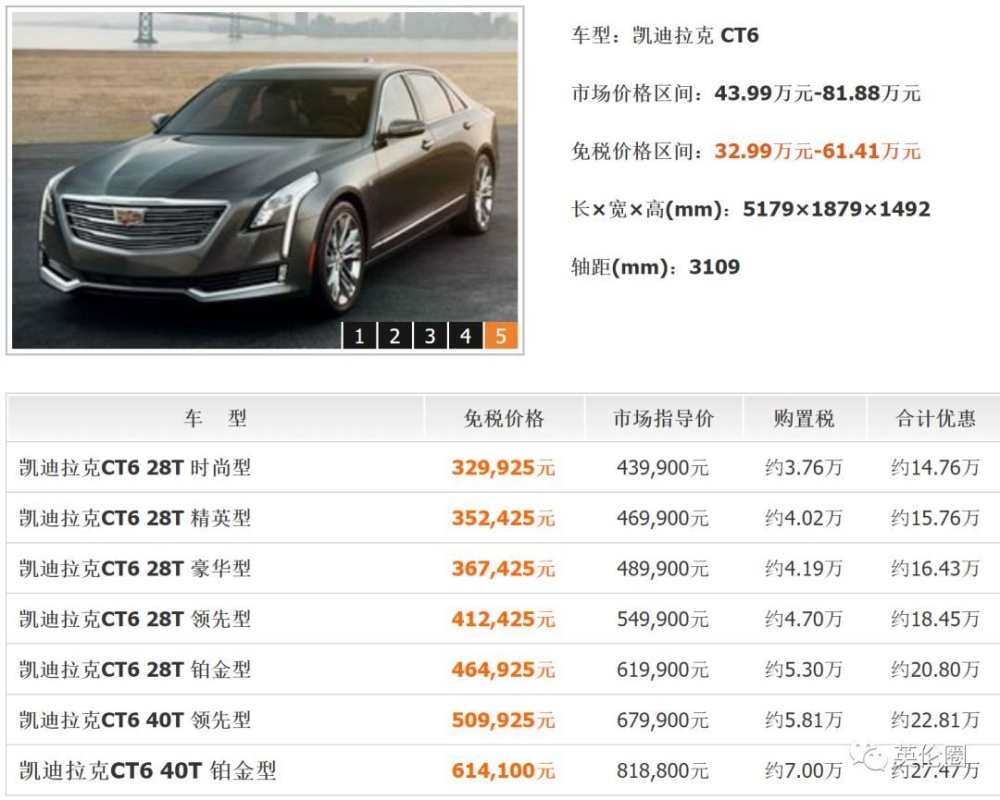Click market price 549,900元
This screenshot has height=800, width=1000.
(x=663, y=619)
